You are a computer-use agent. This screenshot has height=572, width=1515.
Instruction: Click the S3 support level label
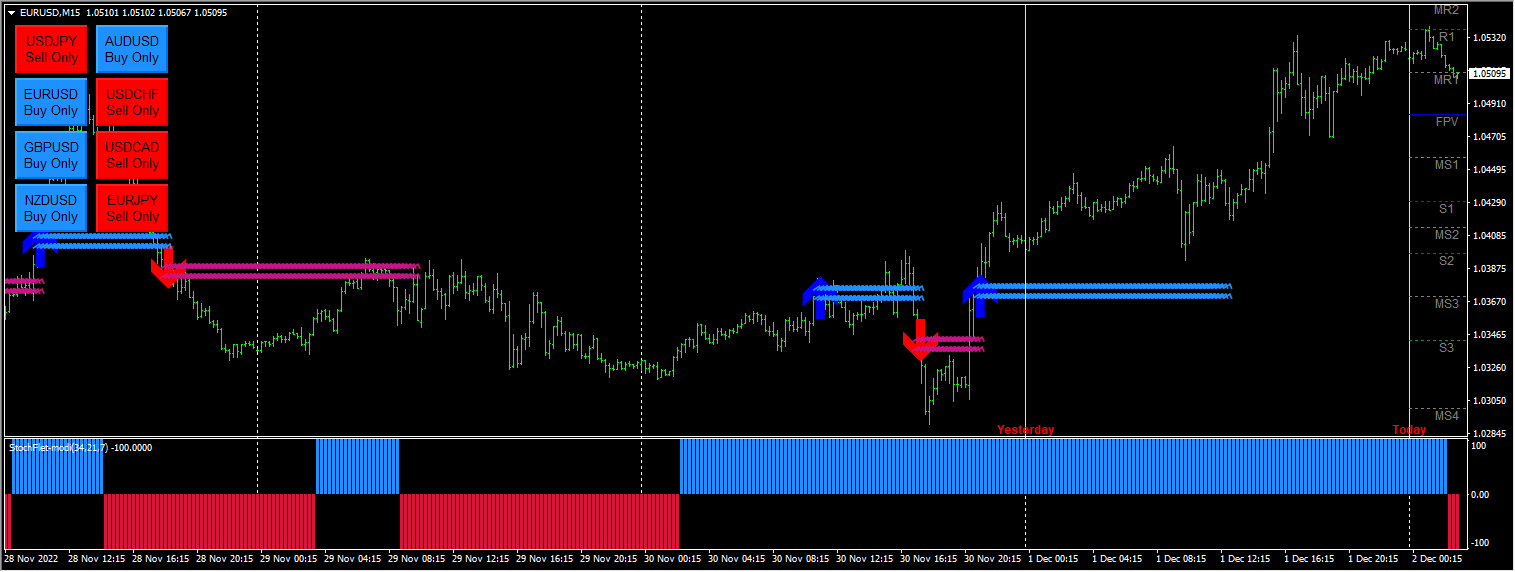pyautogui.click(x=1447, y=347)
